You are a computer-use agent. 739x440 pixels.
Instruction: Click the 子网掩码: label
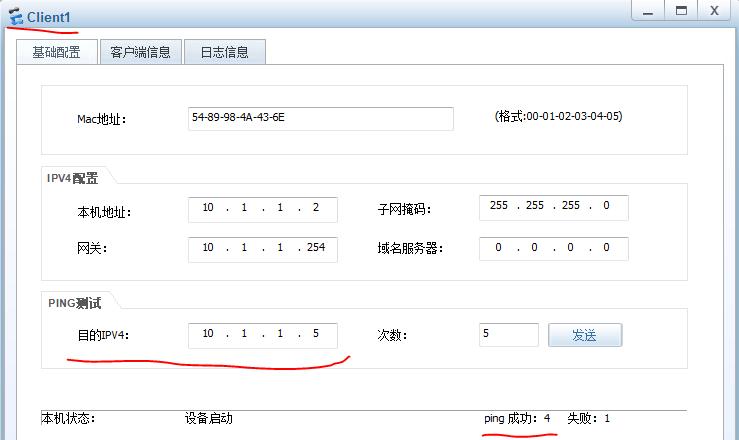(404, 209)
